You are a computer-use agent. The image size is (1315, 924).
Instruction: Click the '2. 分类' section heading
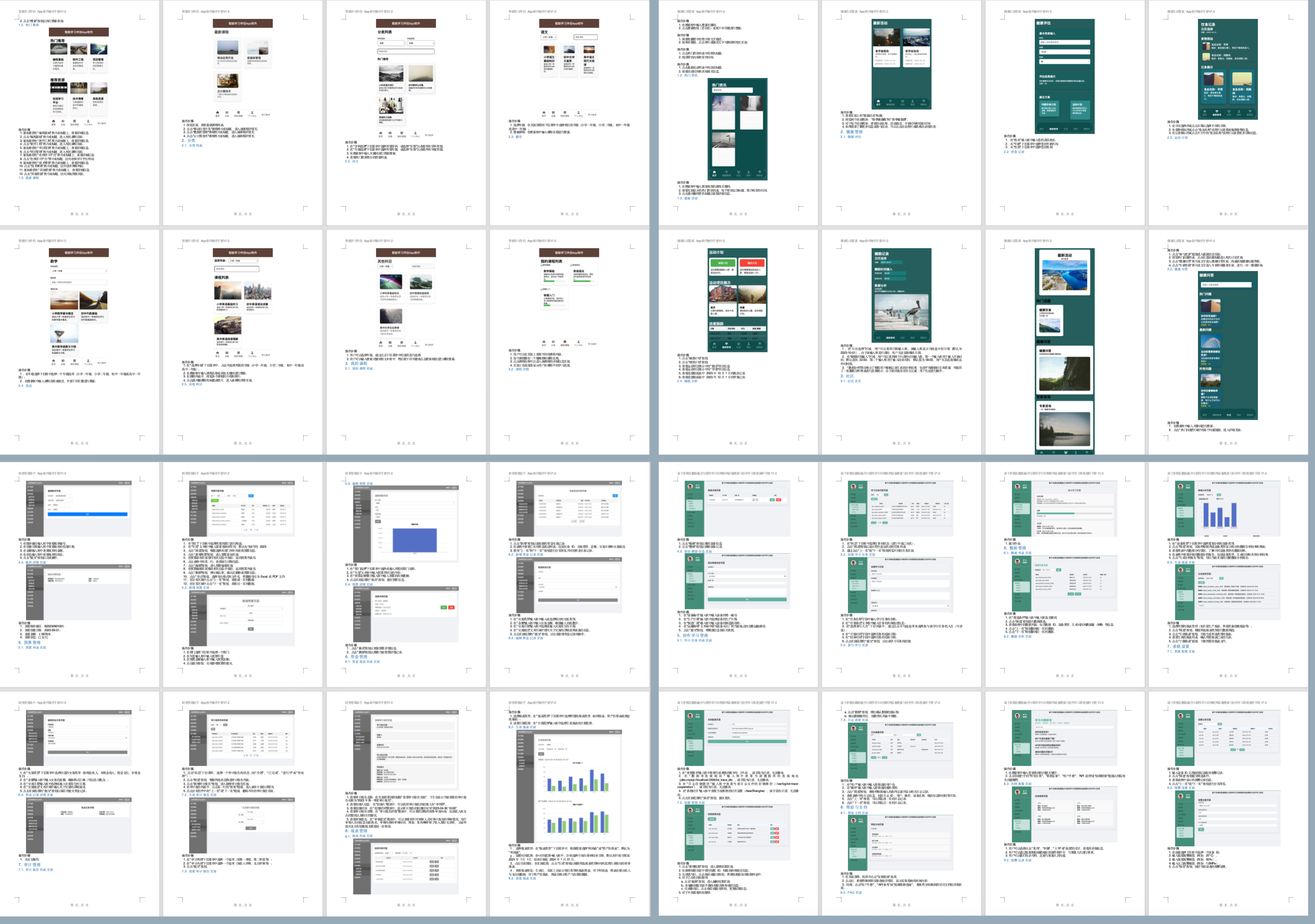coord(188,140)
